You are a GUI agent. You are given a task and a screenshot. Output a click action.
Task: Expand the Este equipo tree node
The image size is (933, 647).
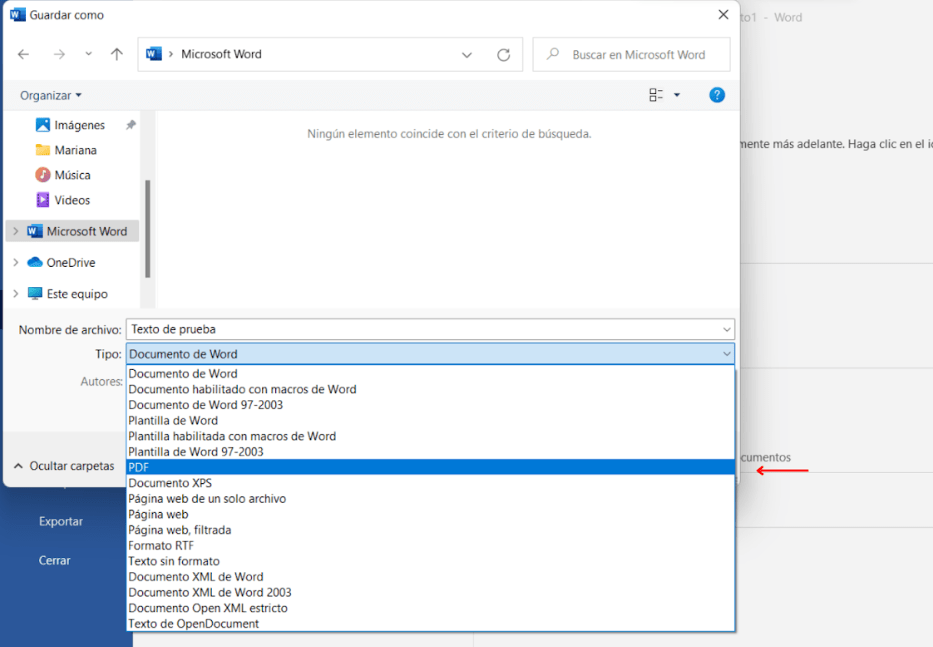click(x=16, y=294)
